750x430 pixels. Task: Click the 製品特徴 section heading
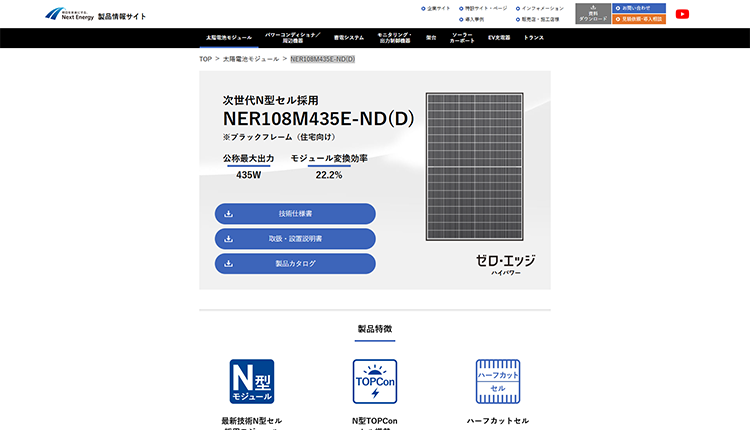pos(375,329)
